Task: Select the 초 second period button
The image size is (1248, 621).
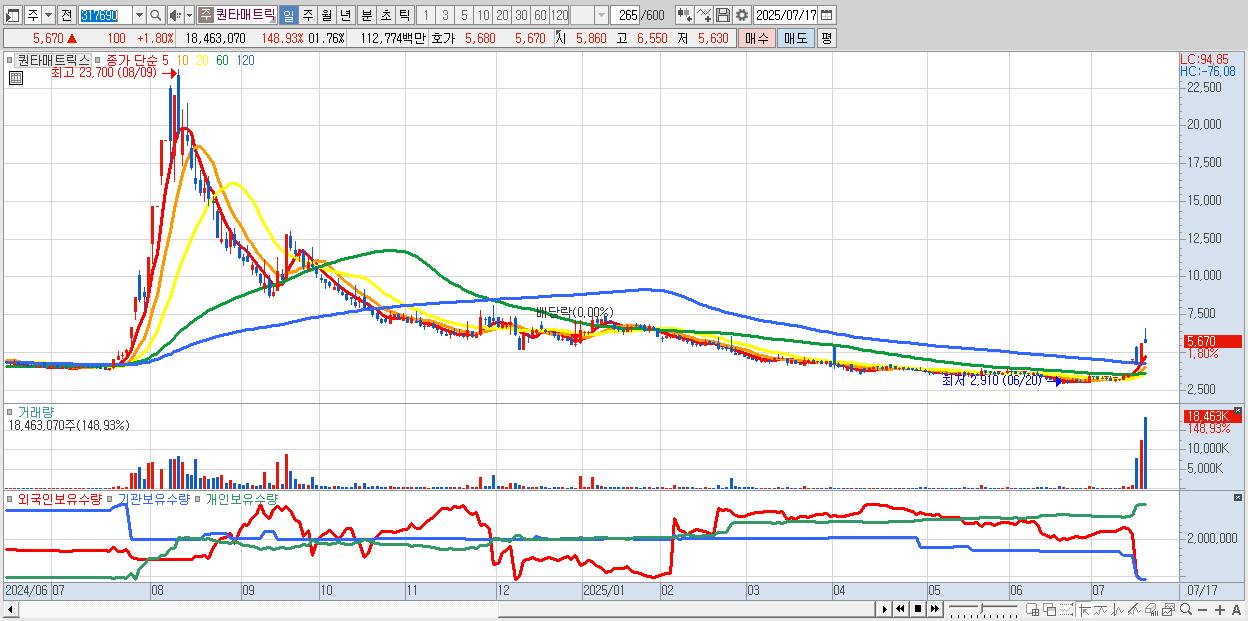Action: [x=386, y=16]
